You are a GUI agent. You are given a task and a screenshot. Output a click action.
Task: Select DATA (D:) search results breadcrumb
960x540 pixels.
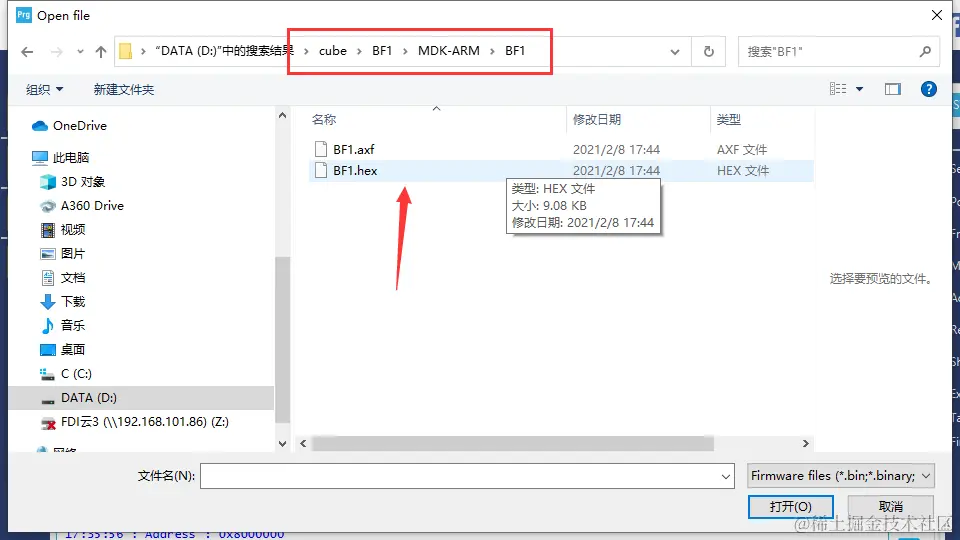tap(224, 51)
